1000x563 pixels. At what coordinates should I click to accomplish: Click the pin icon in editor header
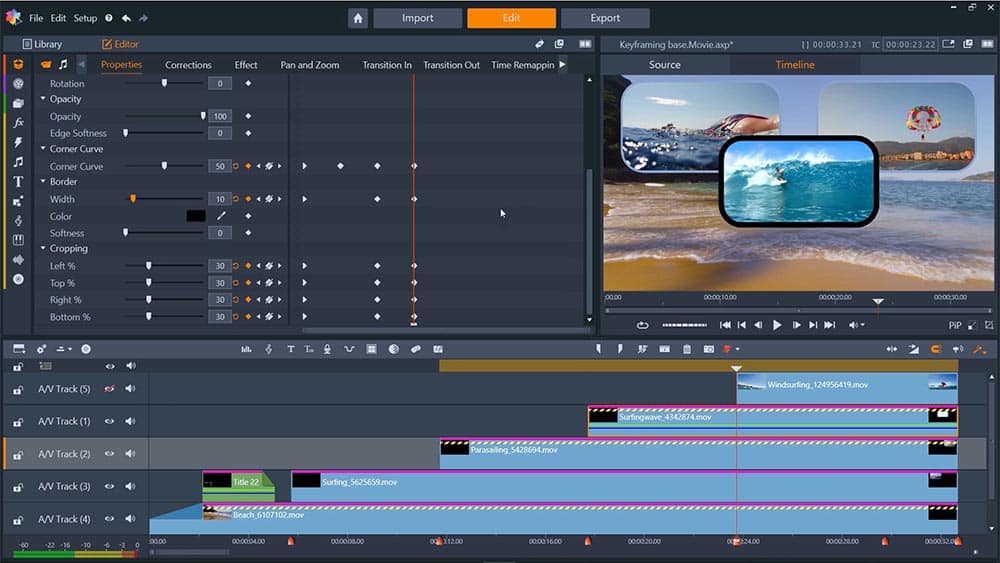pyautogui.click(x=540, y=44)
